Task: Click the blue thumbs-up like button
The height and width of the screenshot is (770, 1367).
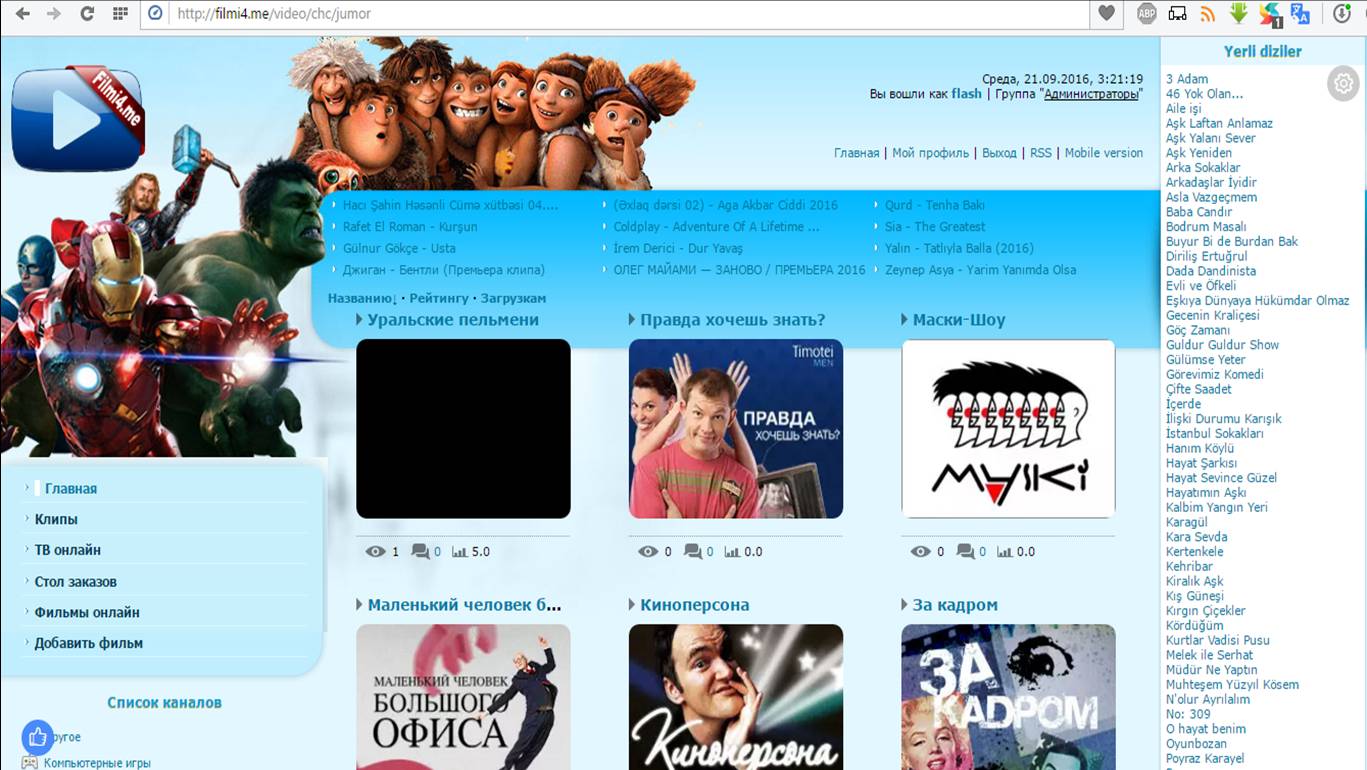Action: (x=38, y=738)
